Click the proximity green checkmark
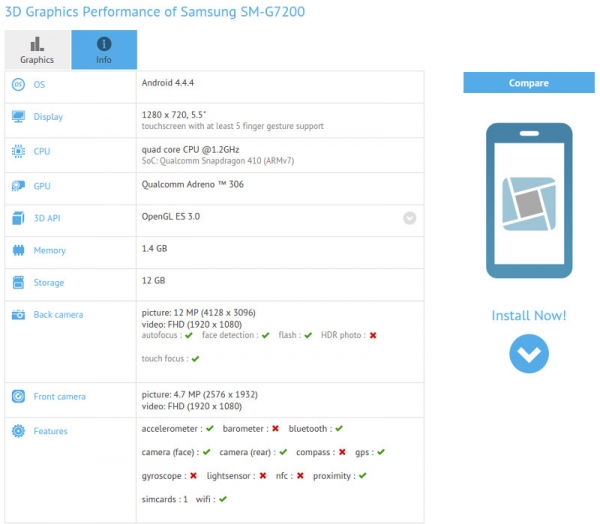 (363, 476)
